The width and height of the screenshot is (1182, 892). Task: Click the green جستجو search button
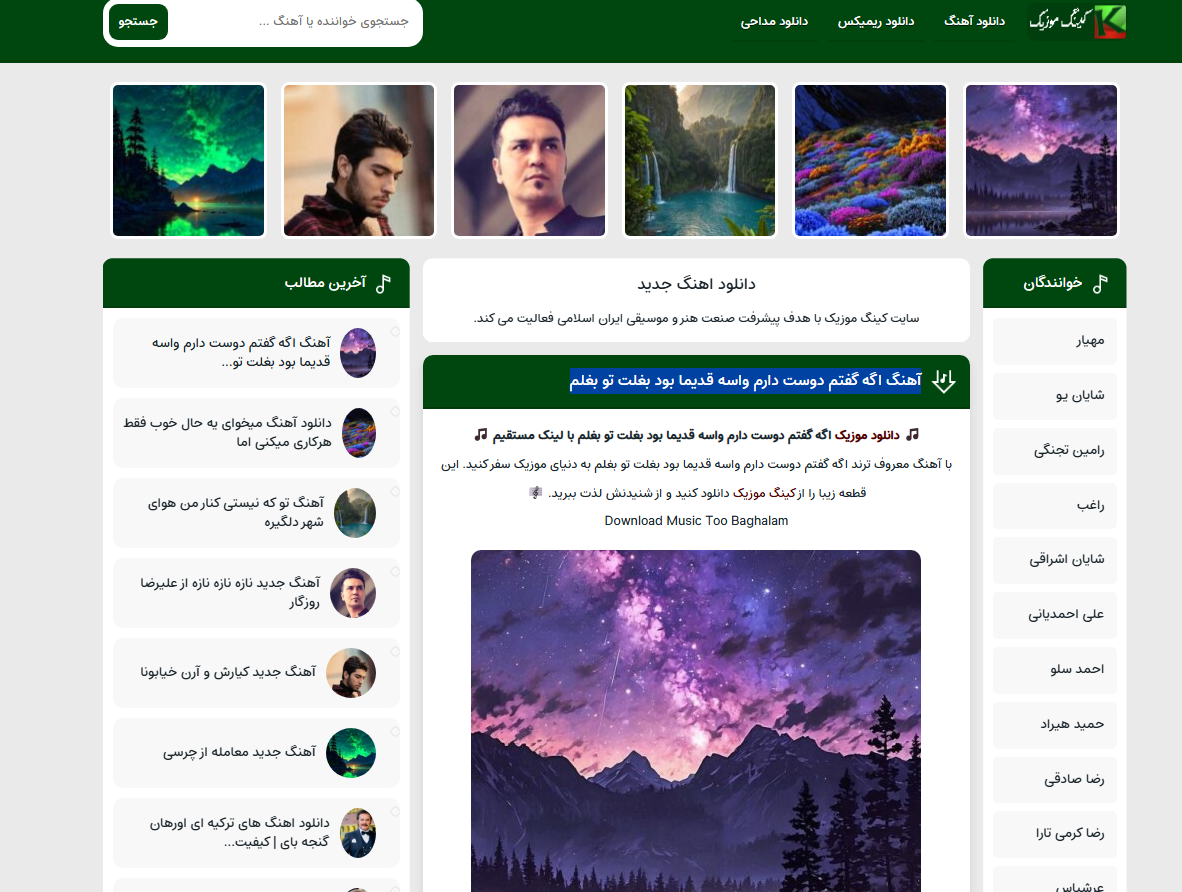(x=139, y=21)
